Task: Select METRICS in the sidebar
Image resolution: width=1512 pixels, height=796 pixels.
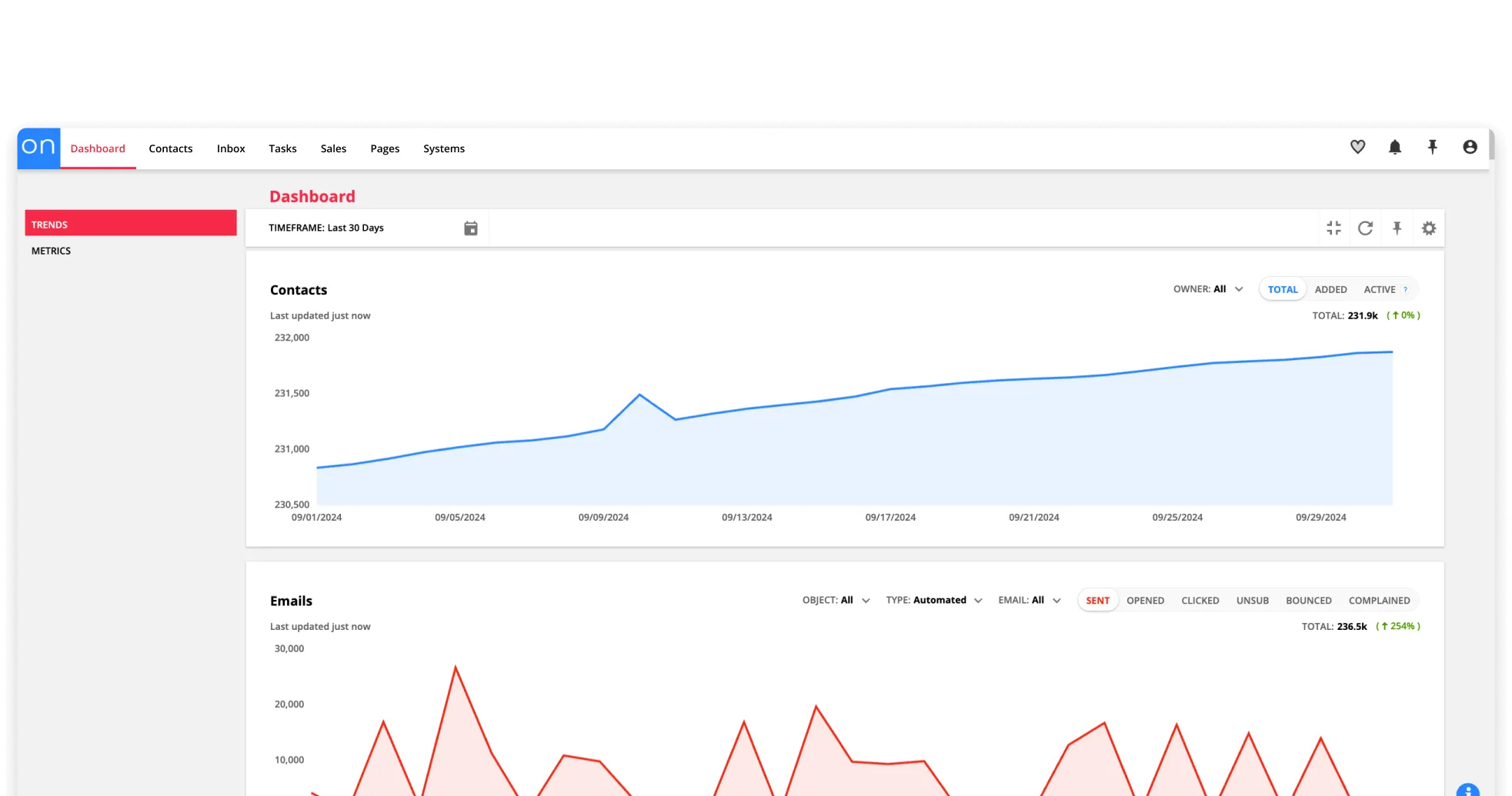Action: 51,251
